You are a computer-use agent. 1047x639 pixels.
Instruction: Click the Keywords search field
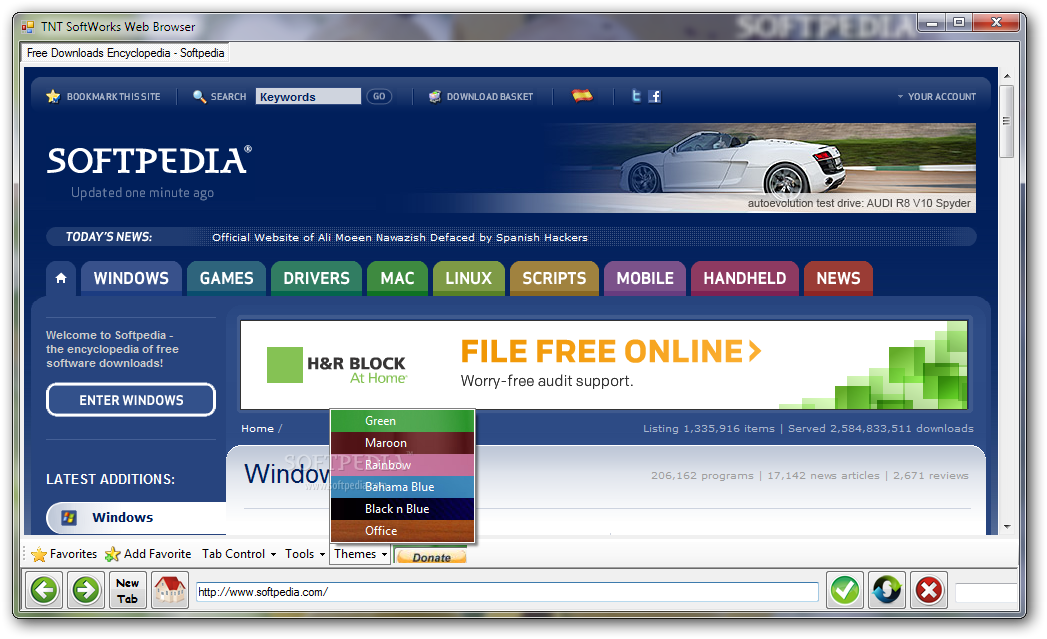tap(308, 97)
